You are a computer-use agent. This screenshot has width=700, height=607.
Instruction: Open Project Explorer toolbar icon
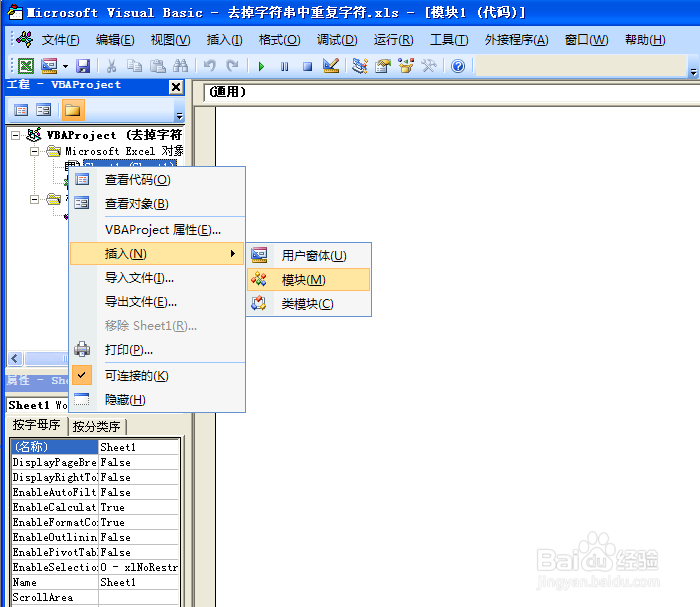[x=359, y=66]
